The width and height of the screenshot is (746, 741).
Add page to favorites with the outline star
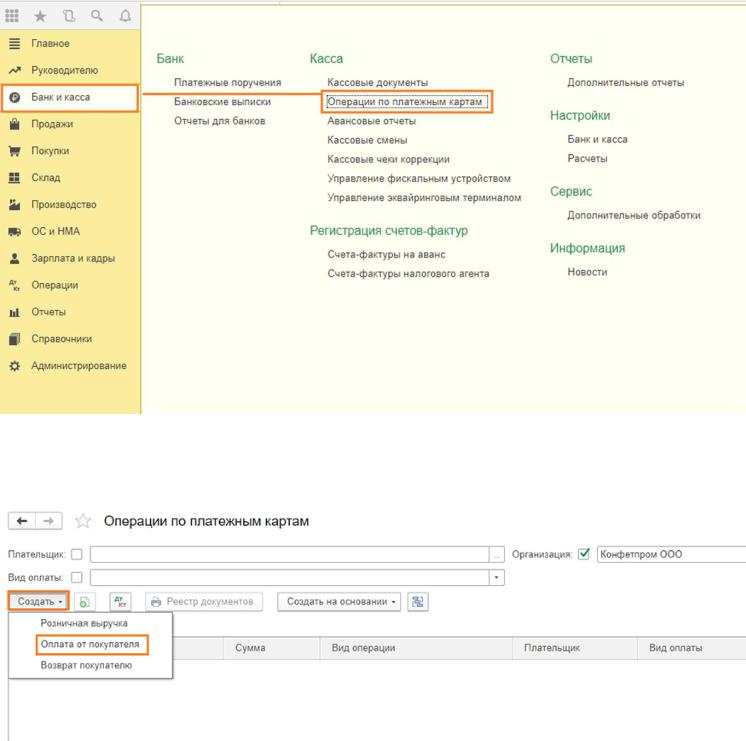click(x=83, y=522)
